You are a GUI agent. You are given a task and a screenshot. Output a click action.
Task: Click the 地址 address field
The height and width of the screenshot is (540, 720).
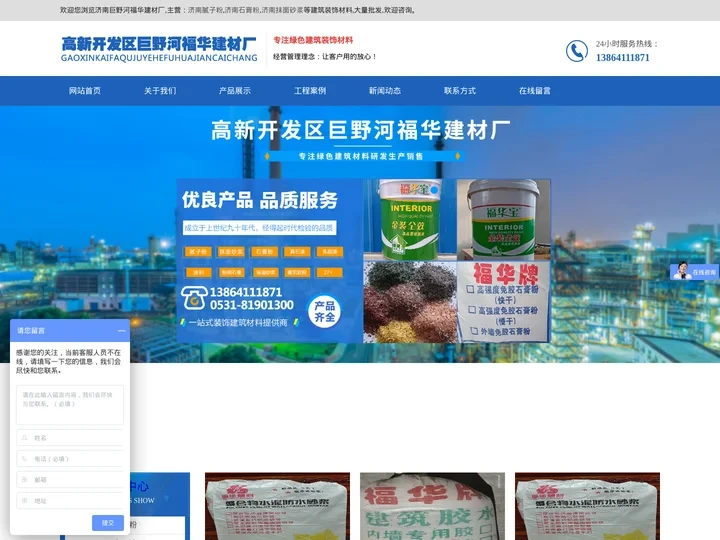pos(70,501)
